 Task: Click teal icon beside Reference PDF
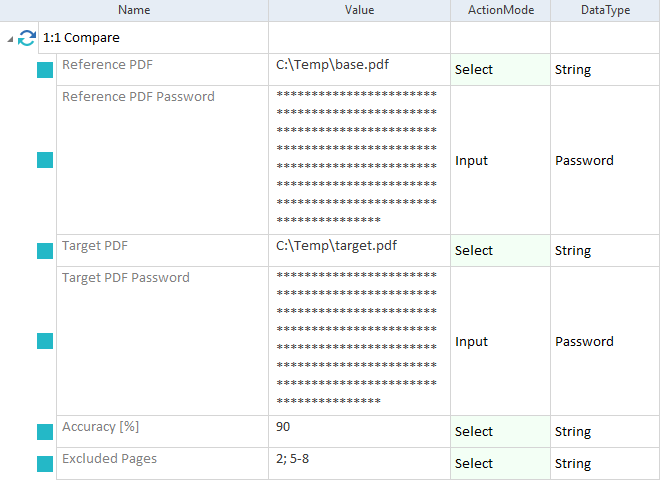45,70
